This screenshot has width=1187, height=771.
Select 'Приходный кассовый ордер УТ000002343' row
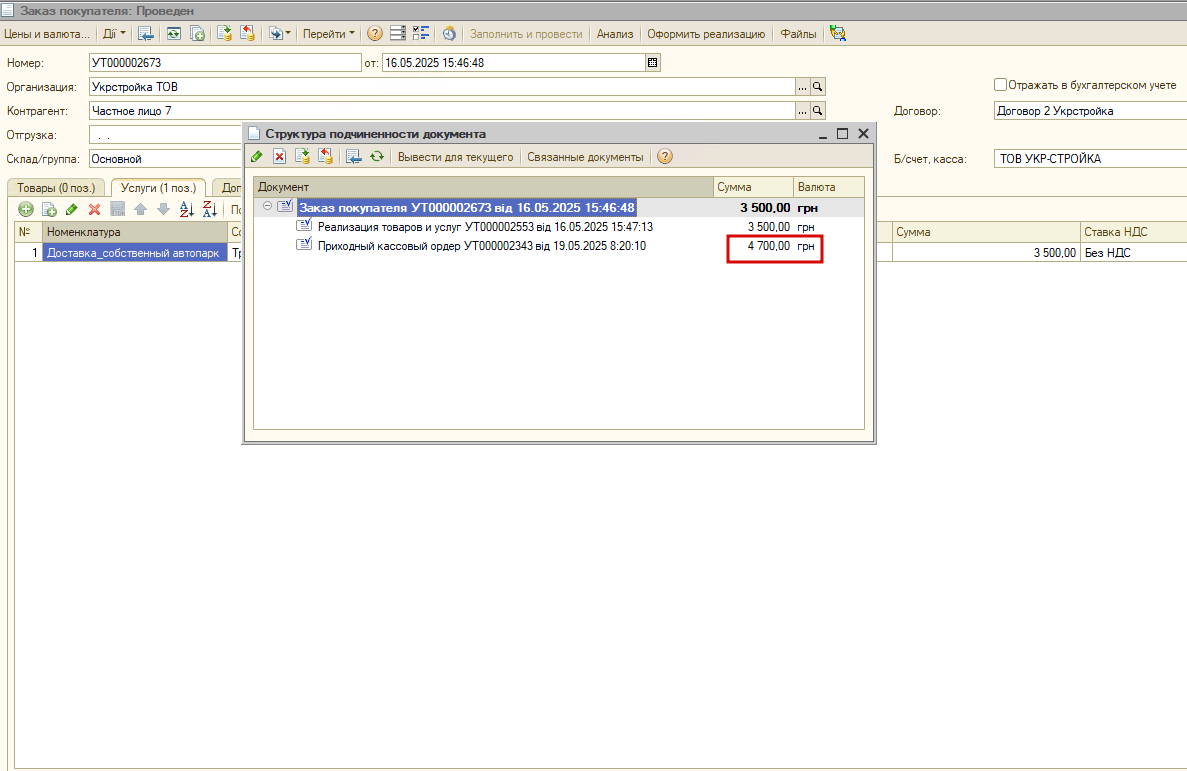click(x=559, y=246)
